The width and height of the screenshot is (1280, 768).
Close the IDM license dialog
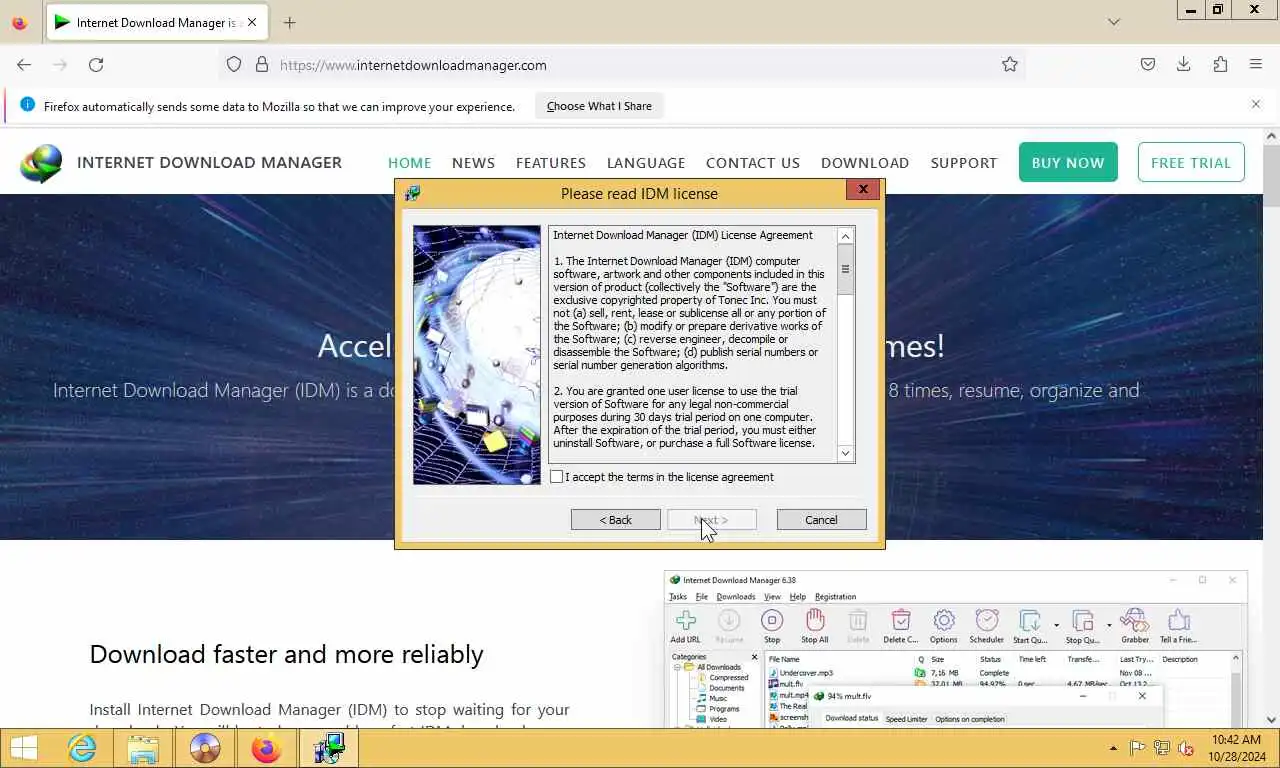click(863, 189)
